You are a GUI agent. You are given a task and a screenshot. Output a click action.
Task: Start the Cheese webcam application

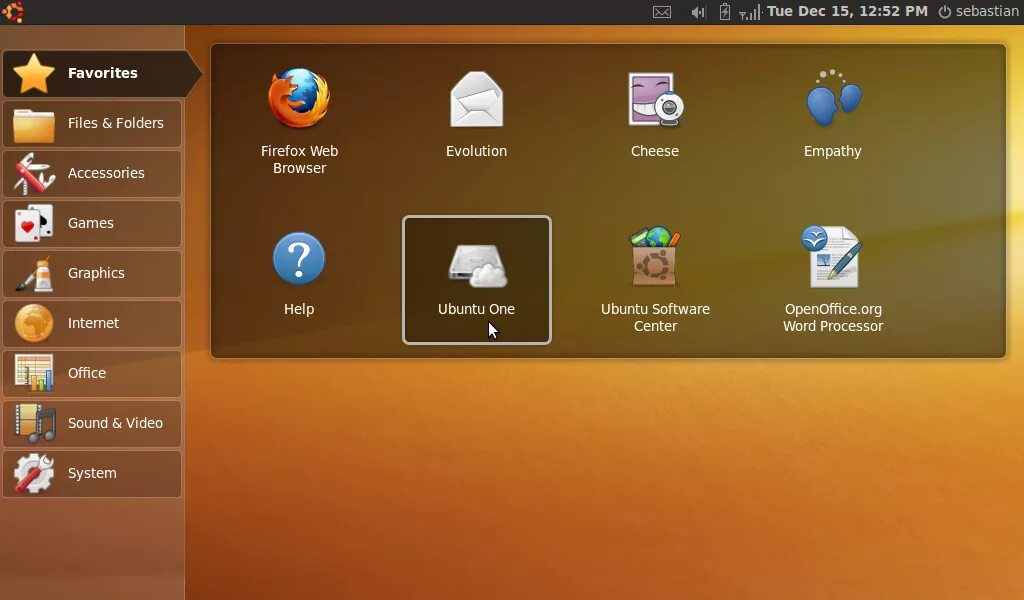pos(654,115)
